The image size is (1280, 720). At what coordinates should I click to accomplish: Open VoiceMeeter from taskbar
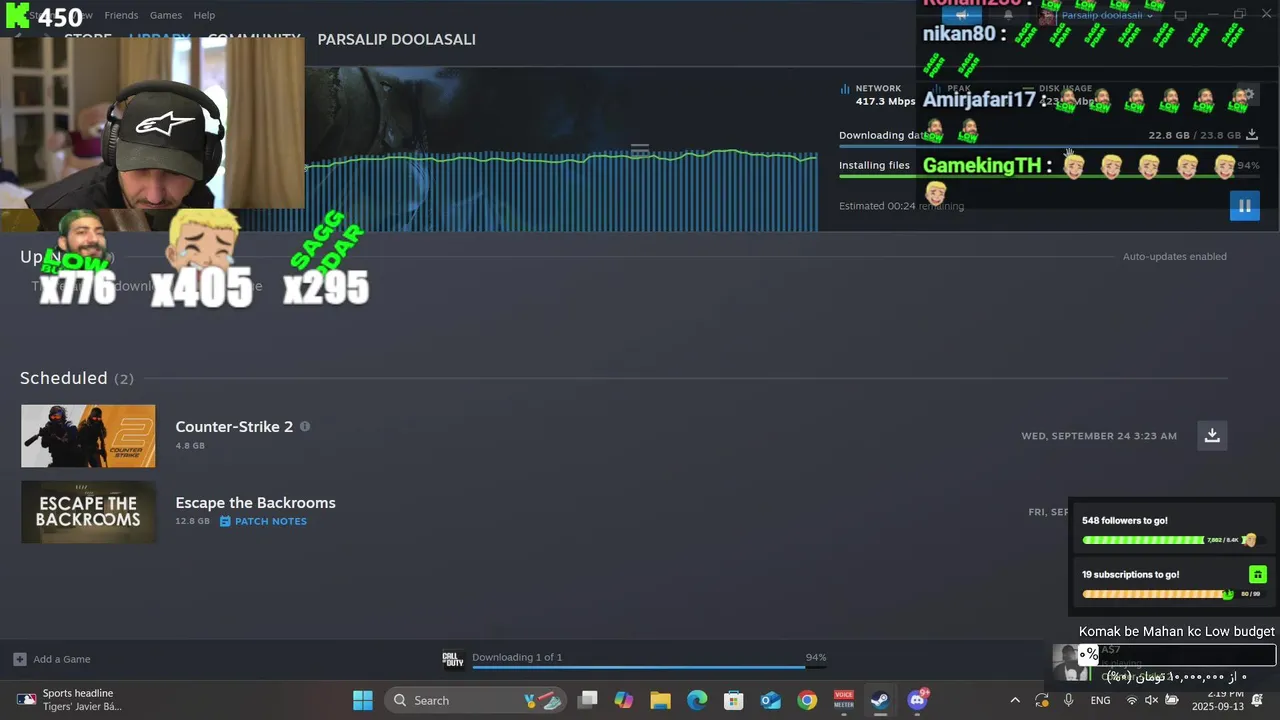point(844,700)
